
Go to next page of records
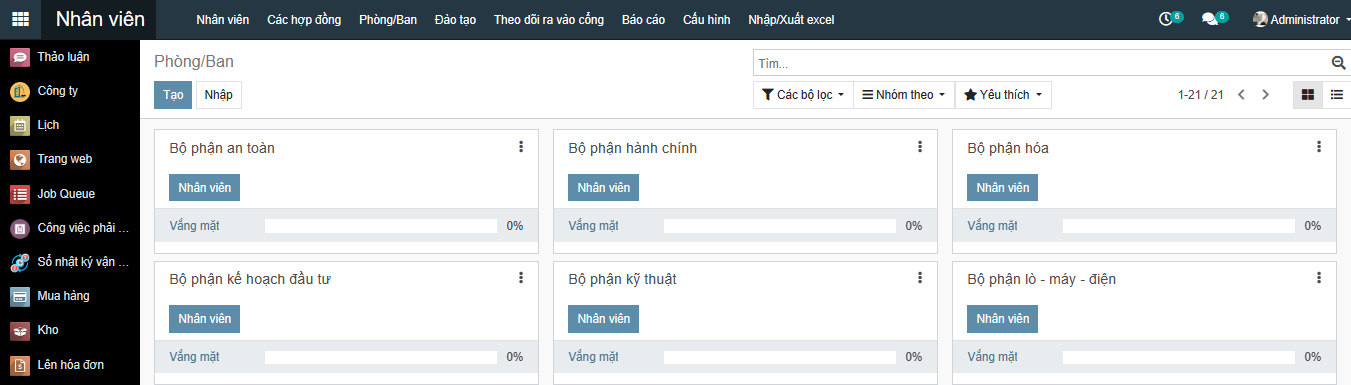1265,95
